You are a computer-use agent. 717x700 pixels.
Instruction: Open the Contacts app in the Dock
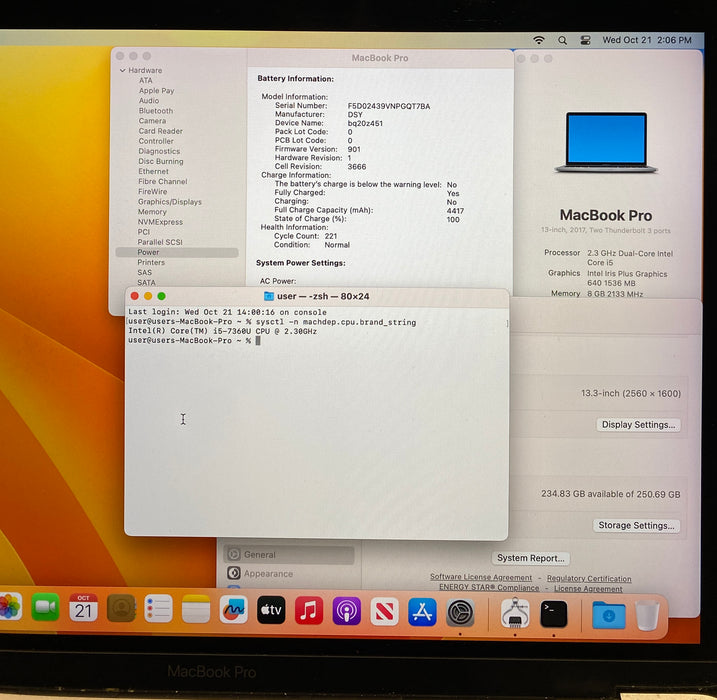pos(121,608)
